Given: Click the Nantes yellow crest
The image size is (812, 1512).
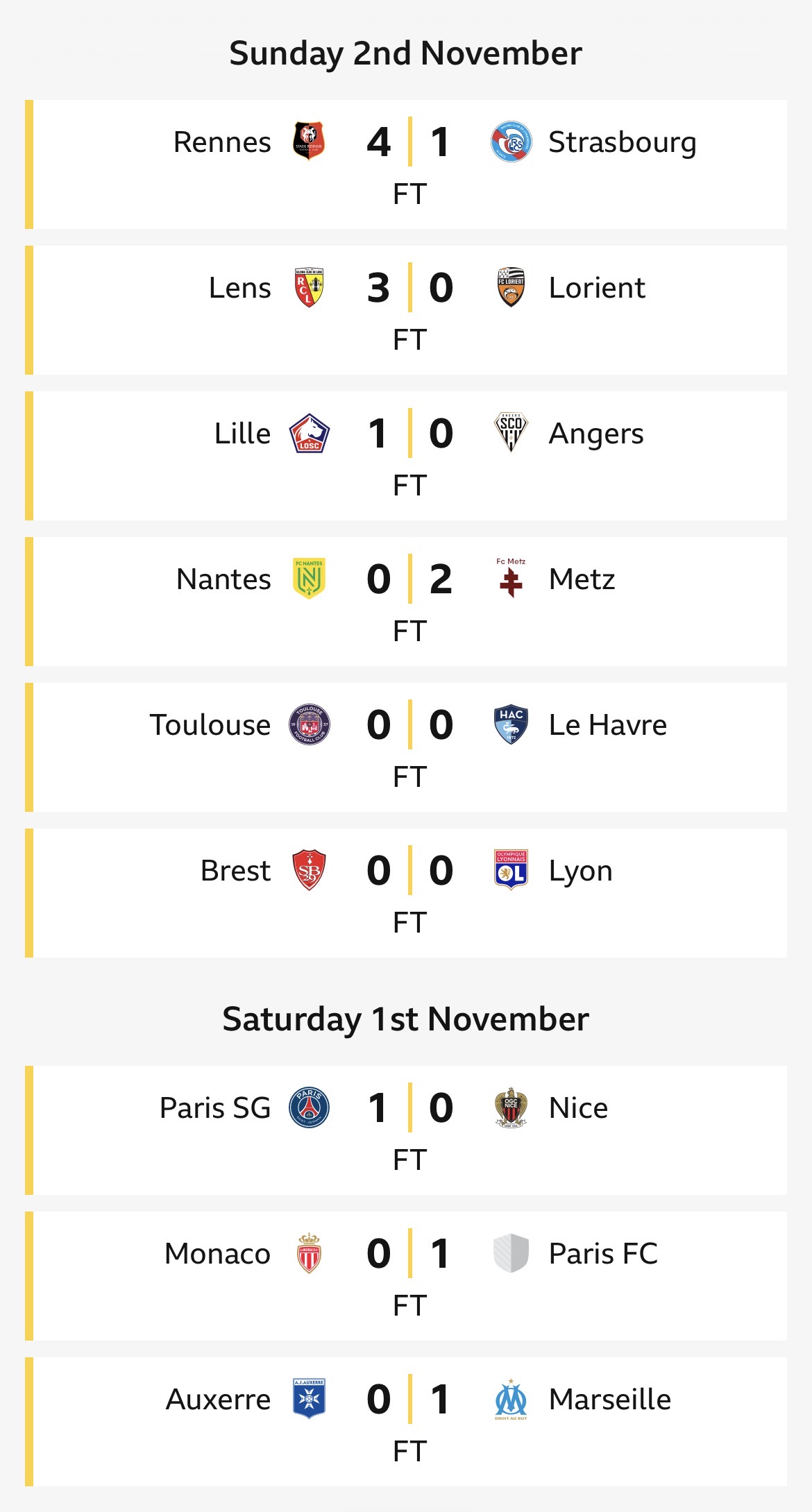Looking at the screenshot, I should [309, 579].
